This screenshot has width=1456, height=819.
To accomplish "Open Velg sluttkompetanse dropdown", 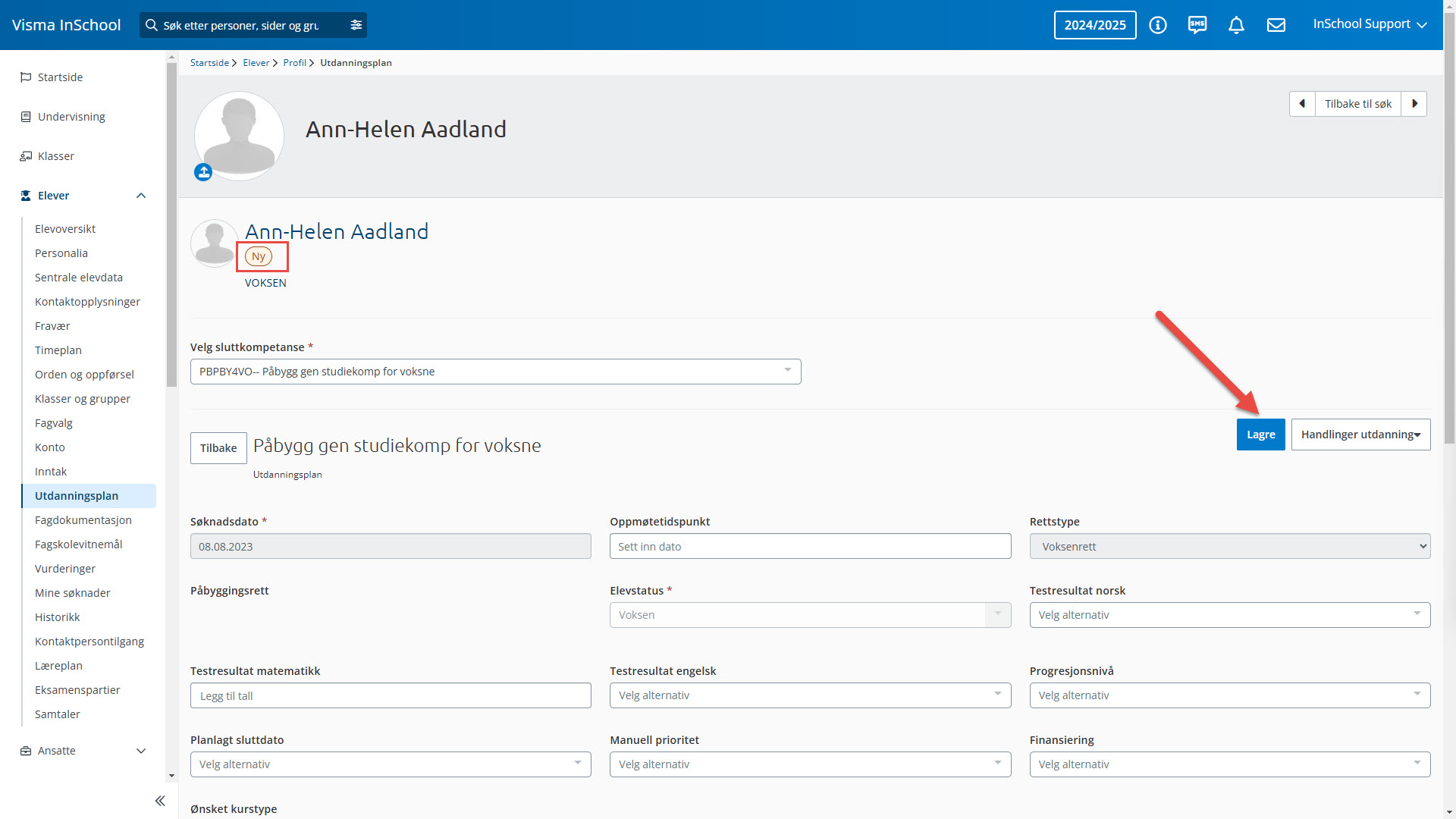I will [495, 372].
